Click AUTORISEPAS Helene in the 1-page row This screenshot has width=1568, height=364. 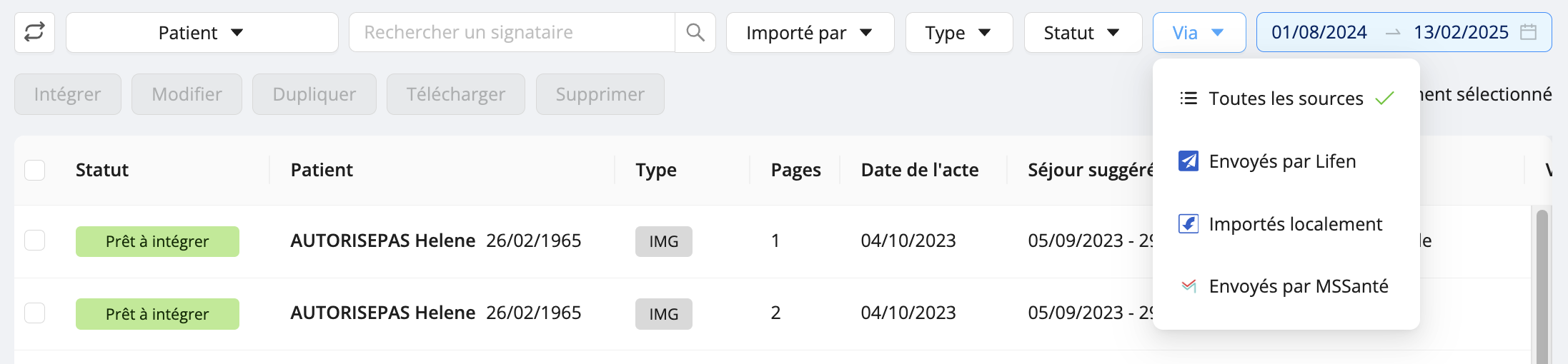(x=382, y=241)
